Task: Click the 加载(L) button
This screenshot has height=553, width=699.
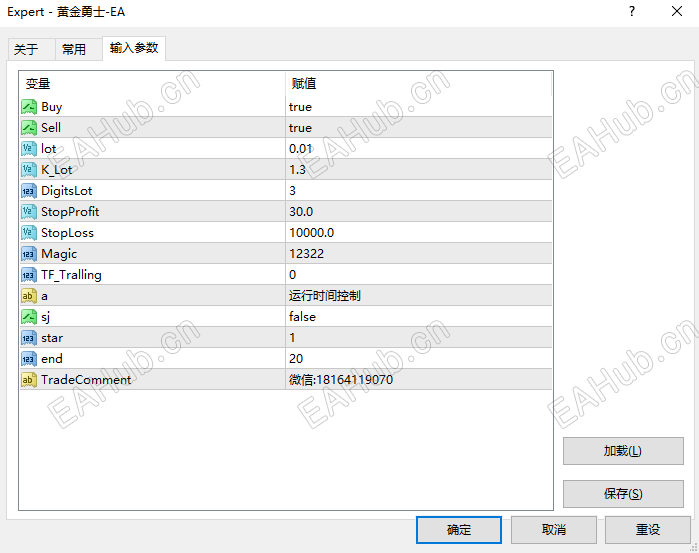Action: [x=623, y=451]
